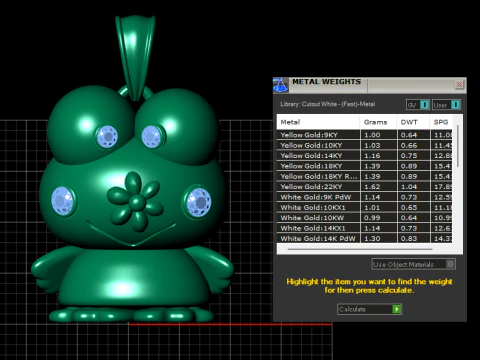This screenshot has width=480, height=360.
Task: Toggle Use Object Materials checkbox
Action: coord(450,264)
